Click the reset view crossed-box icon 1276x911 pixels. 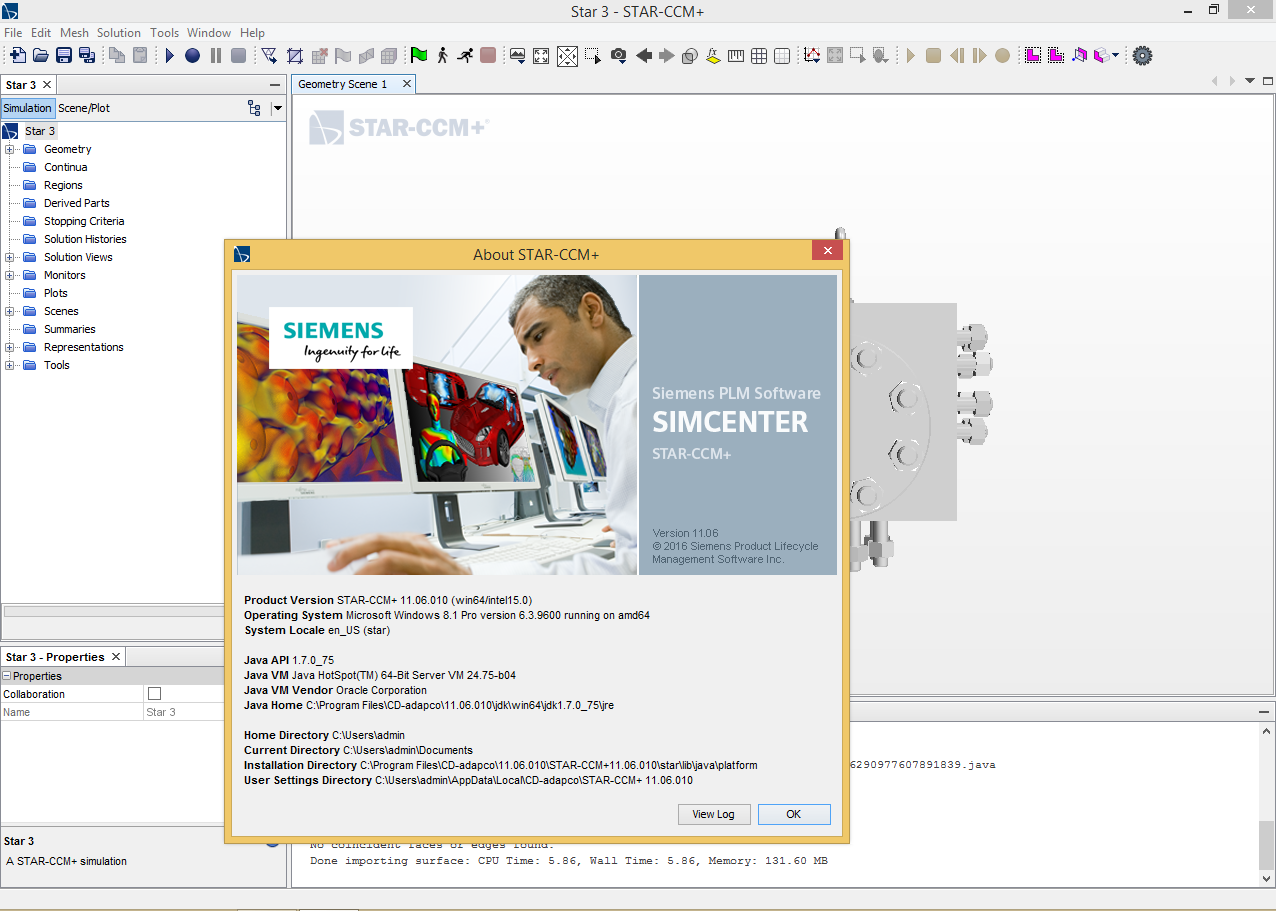point(567,56)
